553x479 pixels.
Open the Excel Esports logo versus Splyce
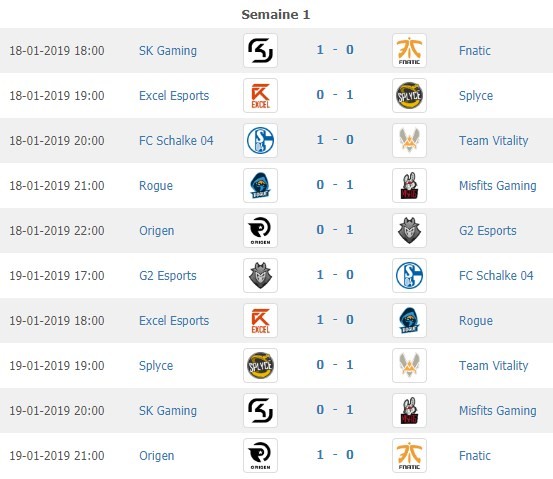click(x=260, y=96)
